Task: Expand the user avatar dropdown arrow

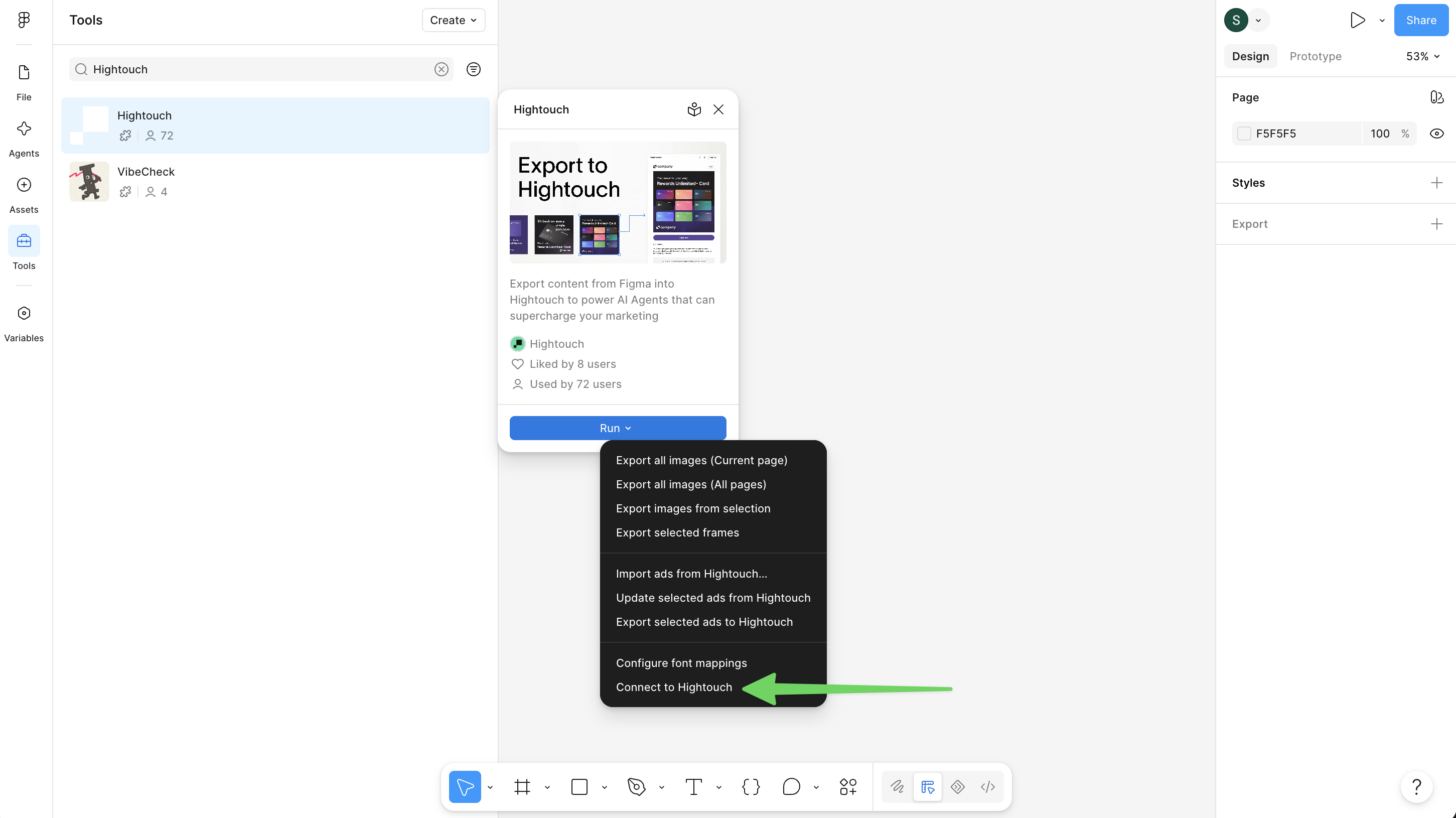Action: coord(1258,21)
